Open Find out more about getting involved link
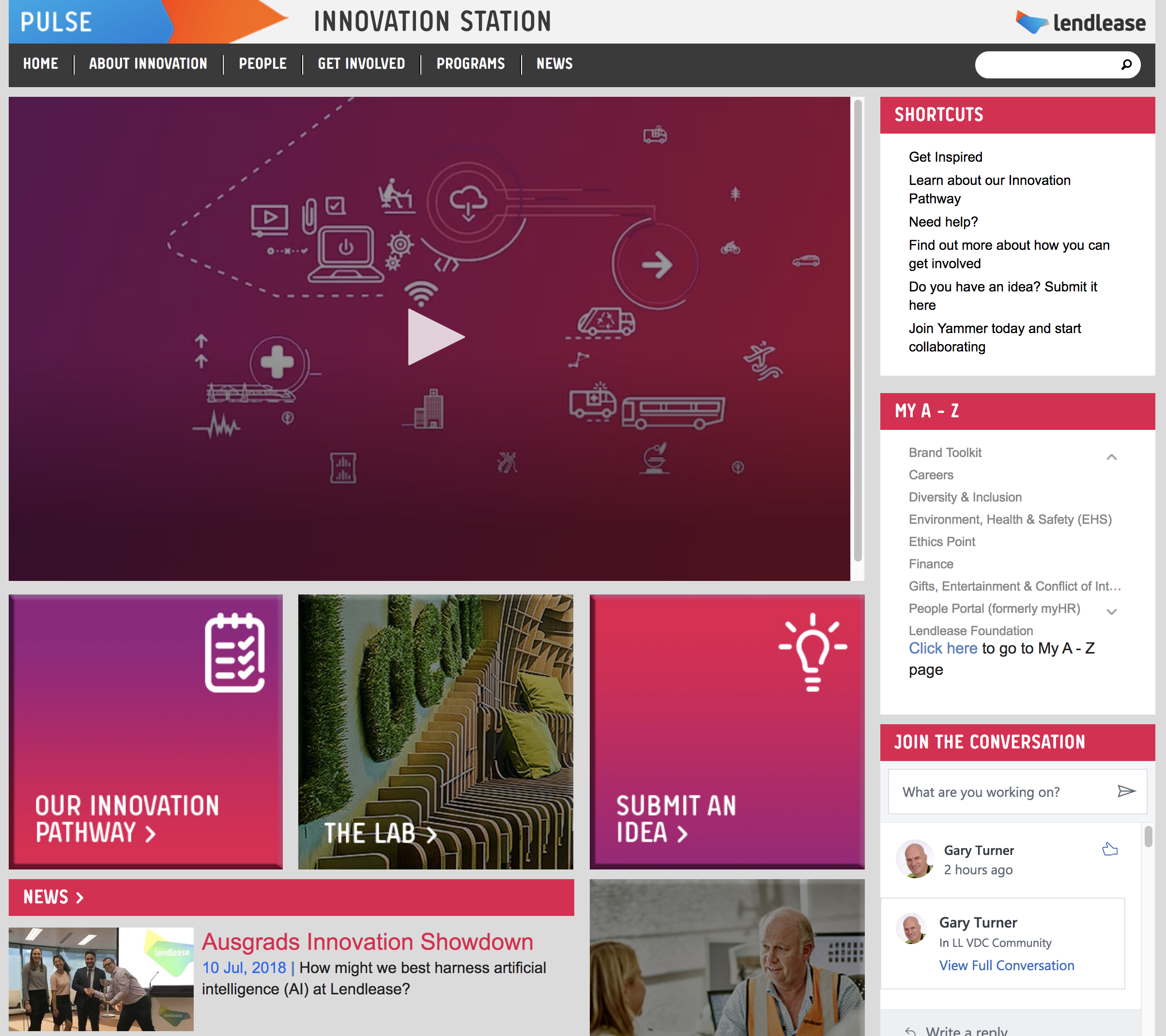1166x1036 pixels. coord(1009,254)
